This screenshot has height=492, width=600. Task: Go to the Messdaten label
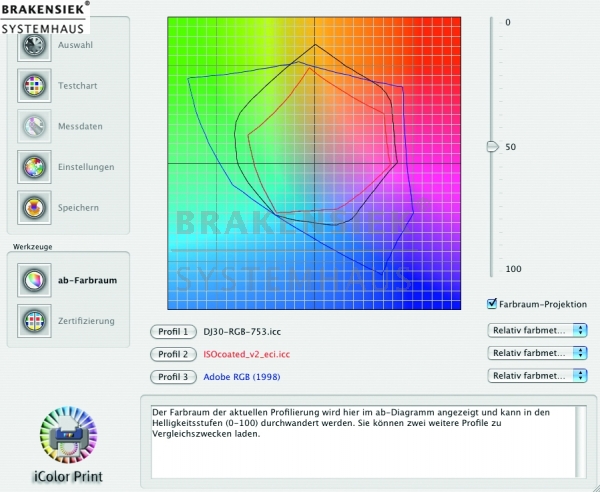pyautogui.click(x=80, y=126)
